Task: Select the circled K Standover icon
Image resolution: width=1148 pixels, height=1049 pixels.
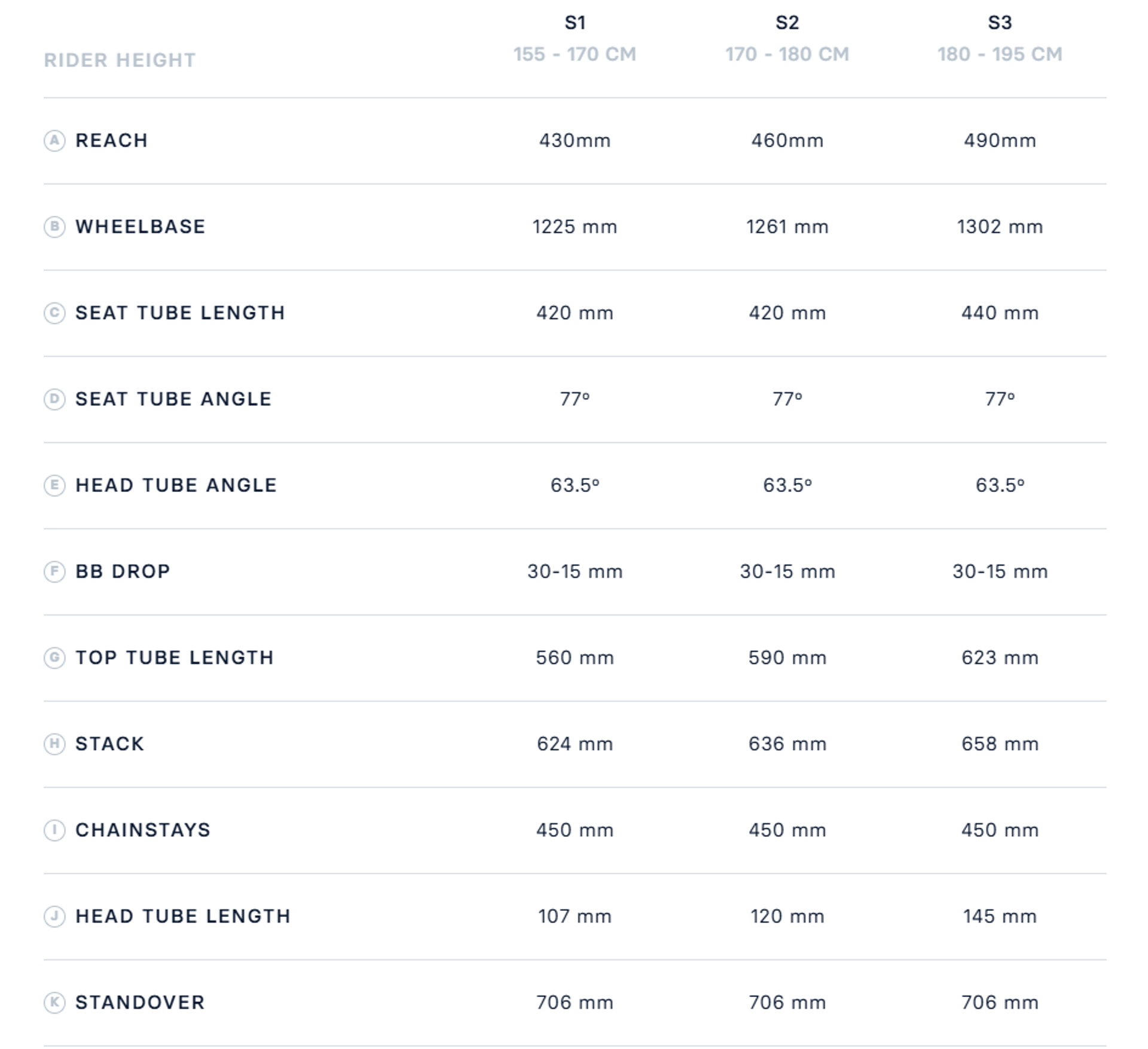Action: tap(54, 1002)
